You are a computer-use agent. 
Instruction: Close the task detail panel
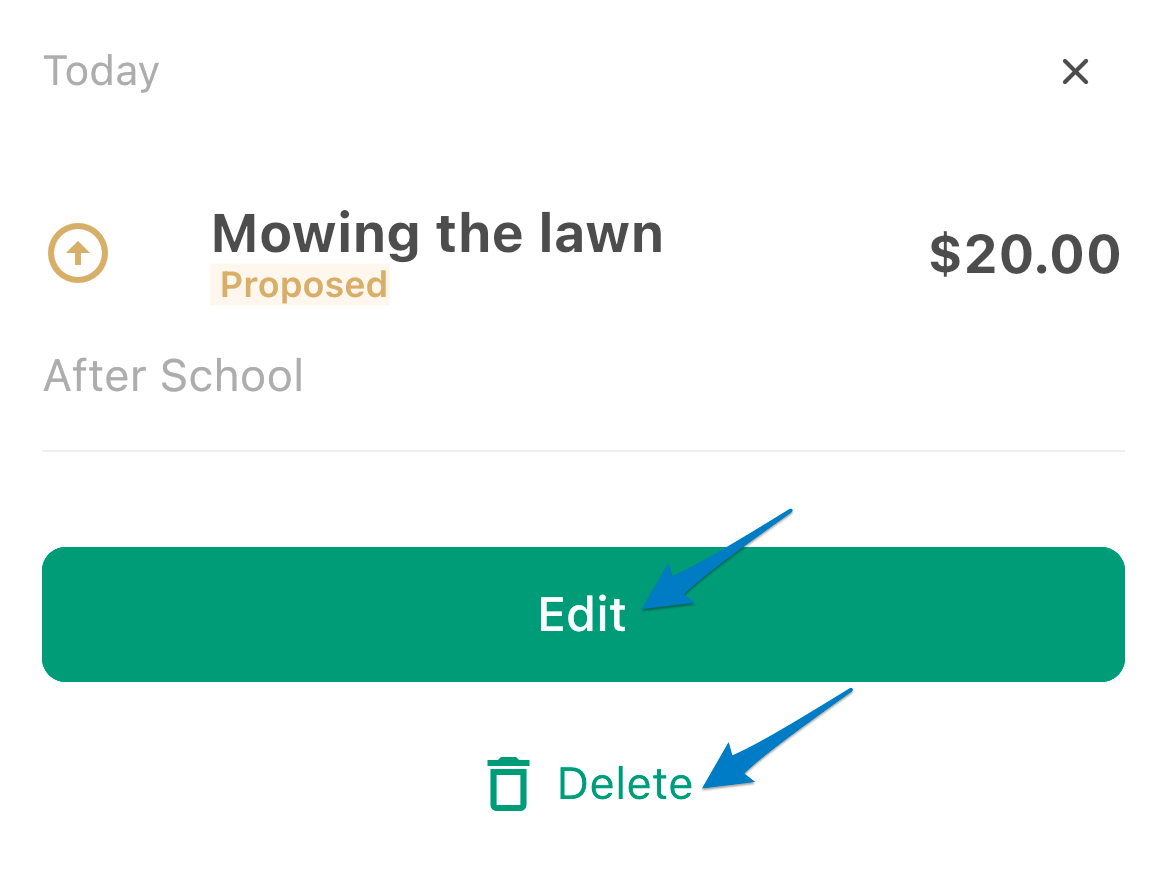1075,72
